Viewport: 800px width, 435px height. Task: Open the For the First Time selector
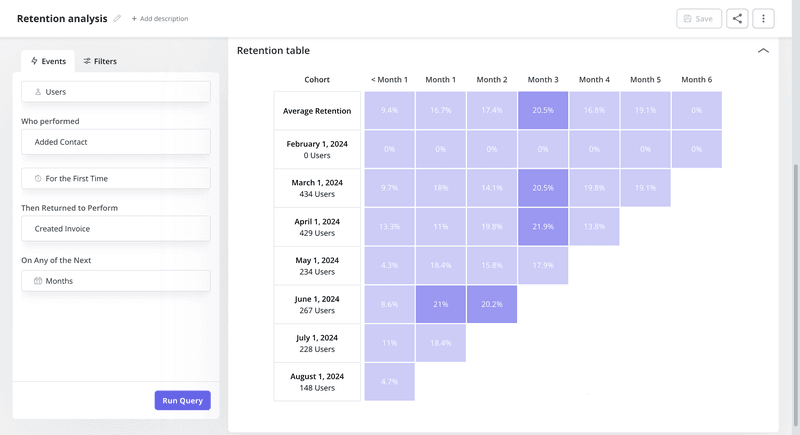[x=116, y=179]
